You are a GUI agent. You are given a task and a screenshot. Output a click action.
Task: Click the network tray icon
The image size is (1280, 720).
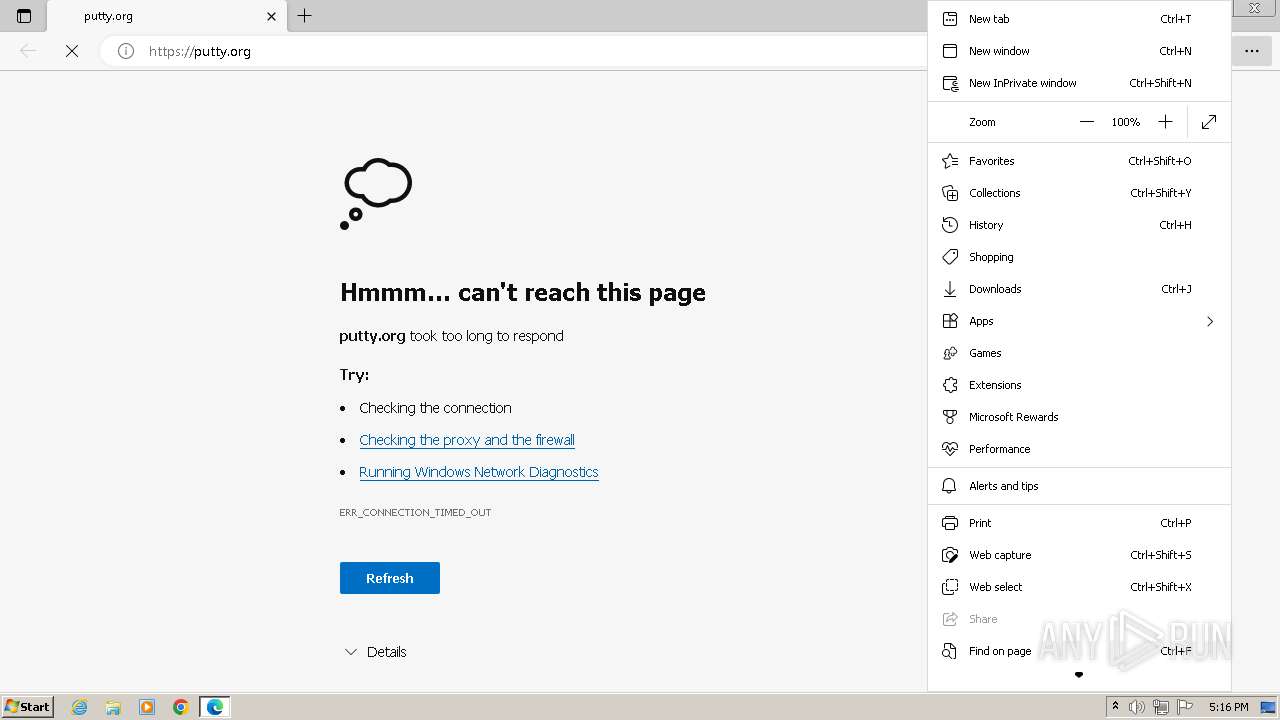[x=1161, y=707]
